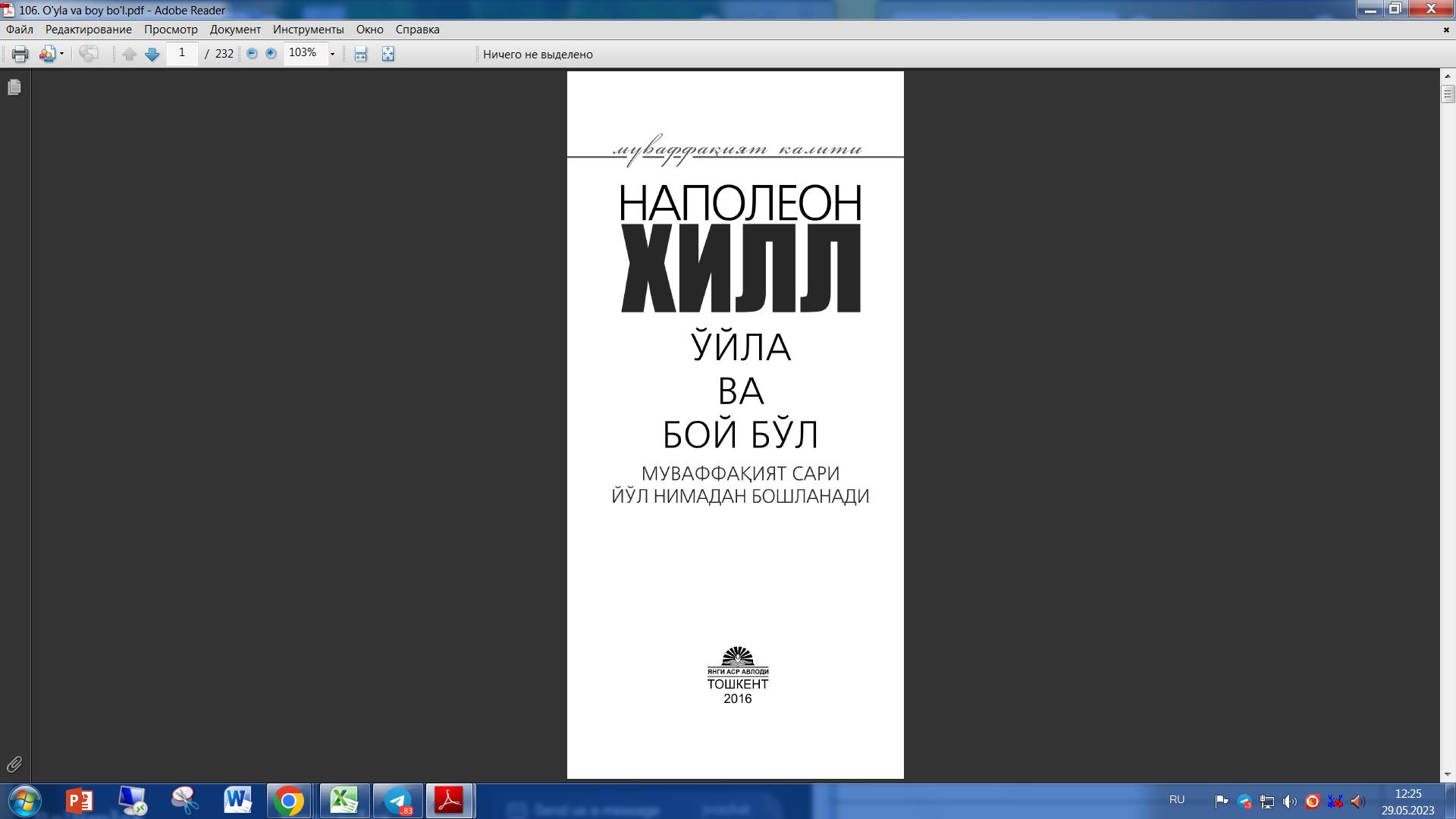Viewport: 1456px width, 819px height.
Task: Click the zoom in plus button
Action: 271,54
